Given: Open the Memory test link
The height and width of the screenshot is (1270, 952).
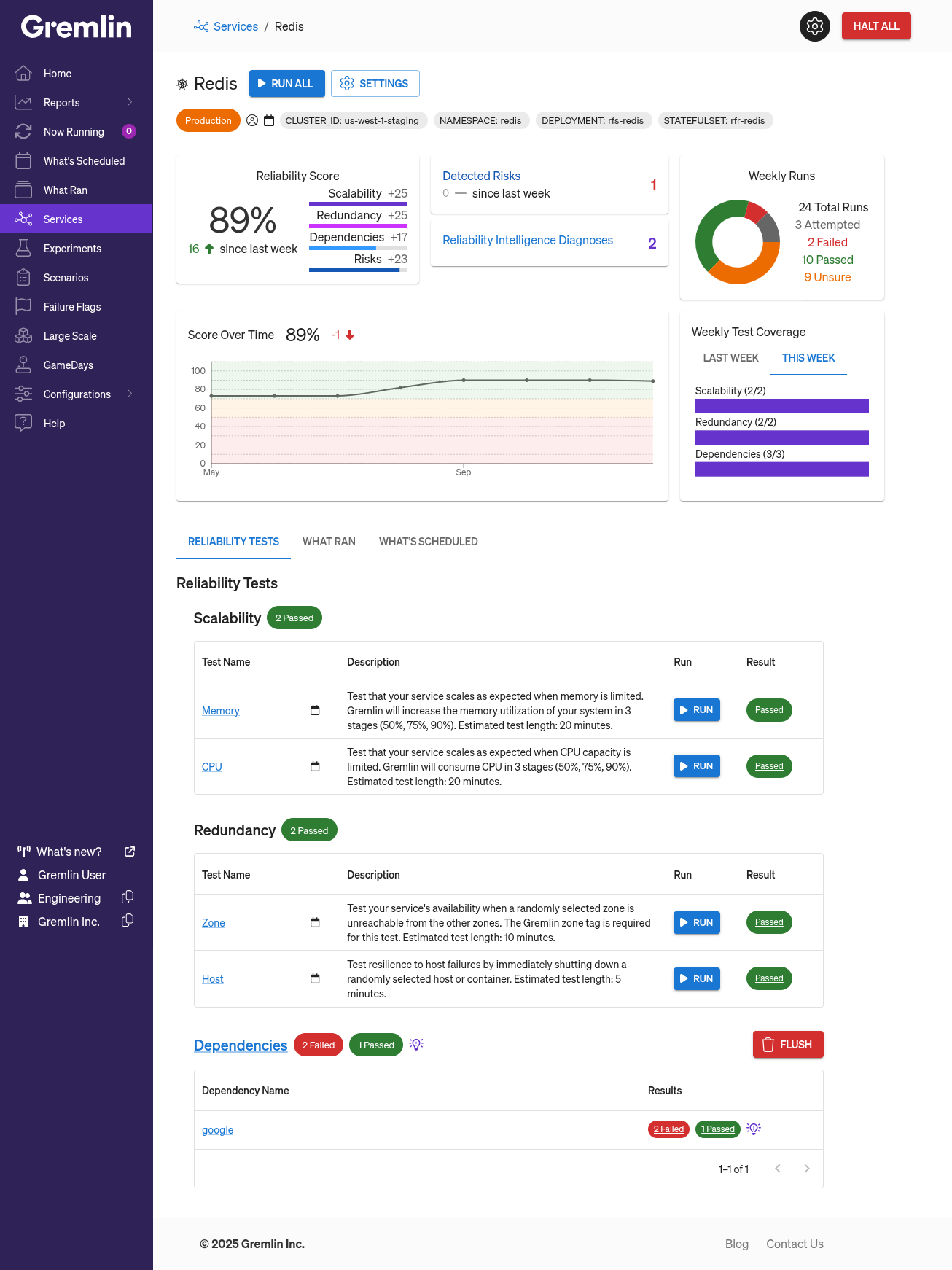Looking at the screenshot, I should [221, 711].
